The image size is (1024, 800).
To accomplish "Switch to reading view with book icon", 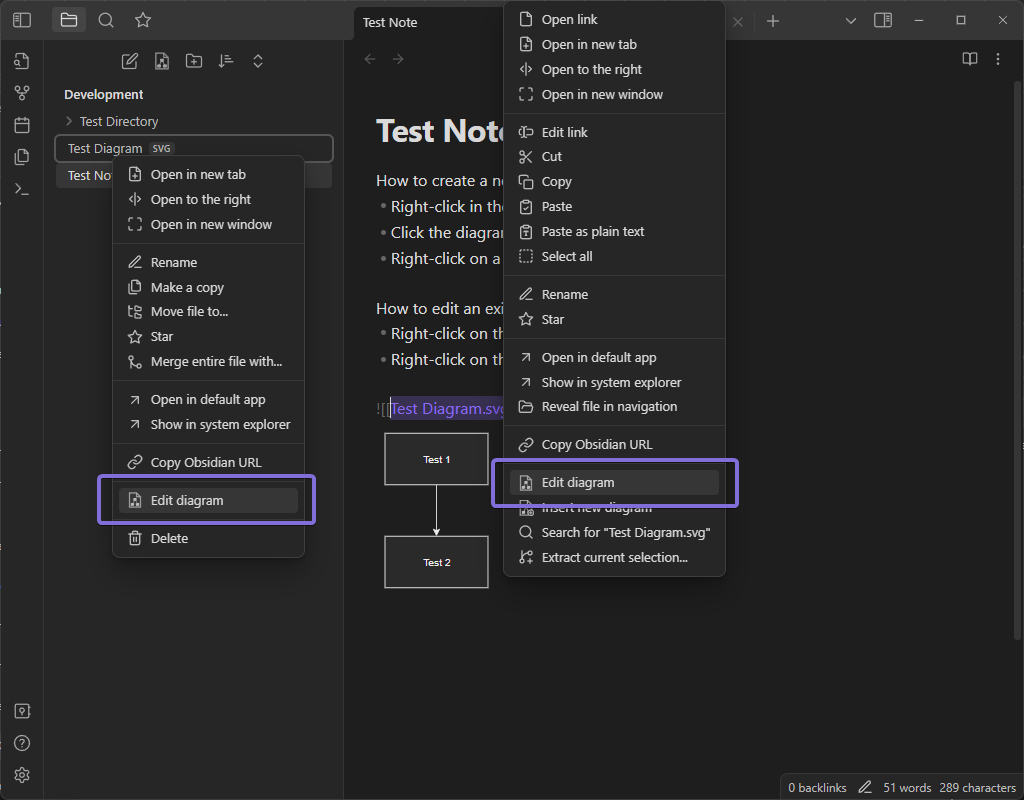I will (x=970, y=59).
